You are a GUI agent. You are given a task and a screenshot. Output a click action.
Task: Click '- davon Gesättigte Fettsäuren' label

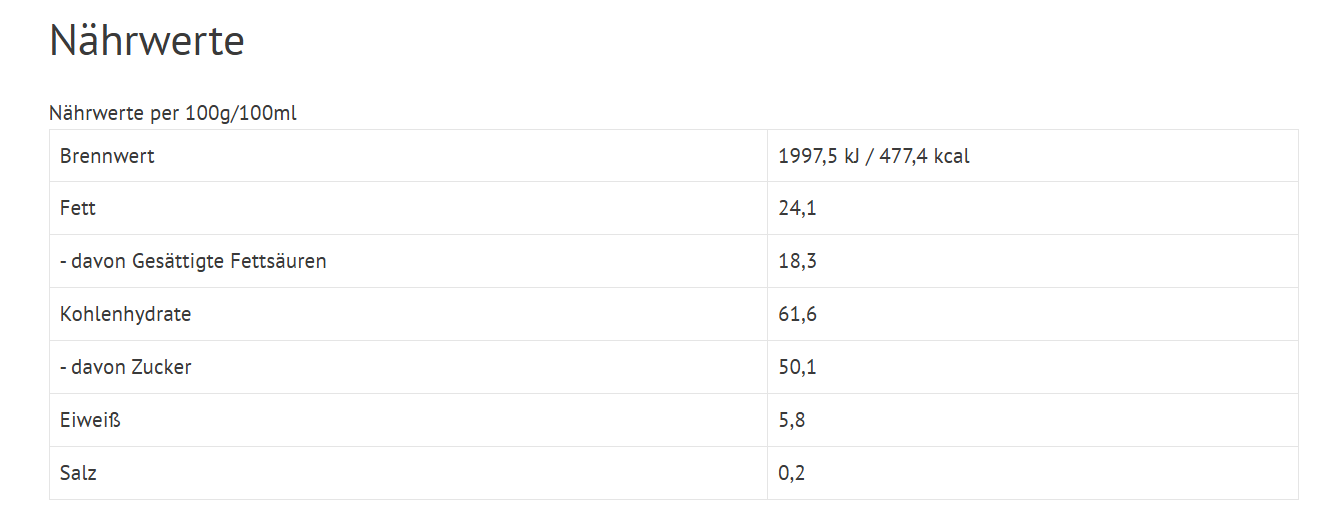coord(193,261)
